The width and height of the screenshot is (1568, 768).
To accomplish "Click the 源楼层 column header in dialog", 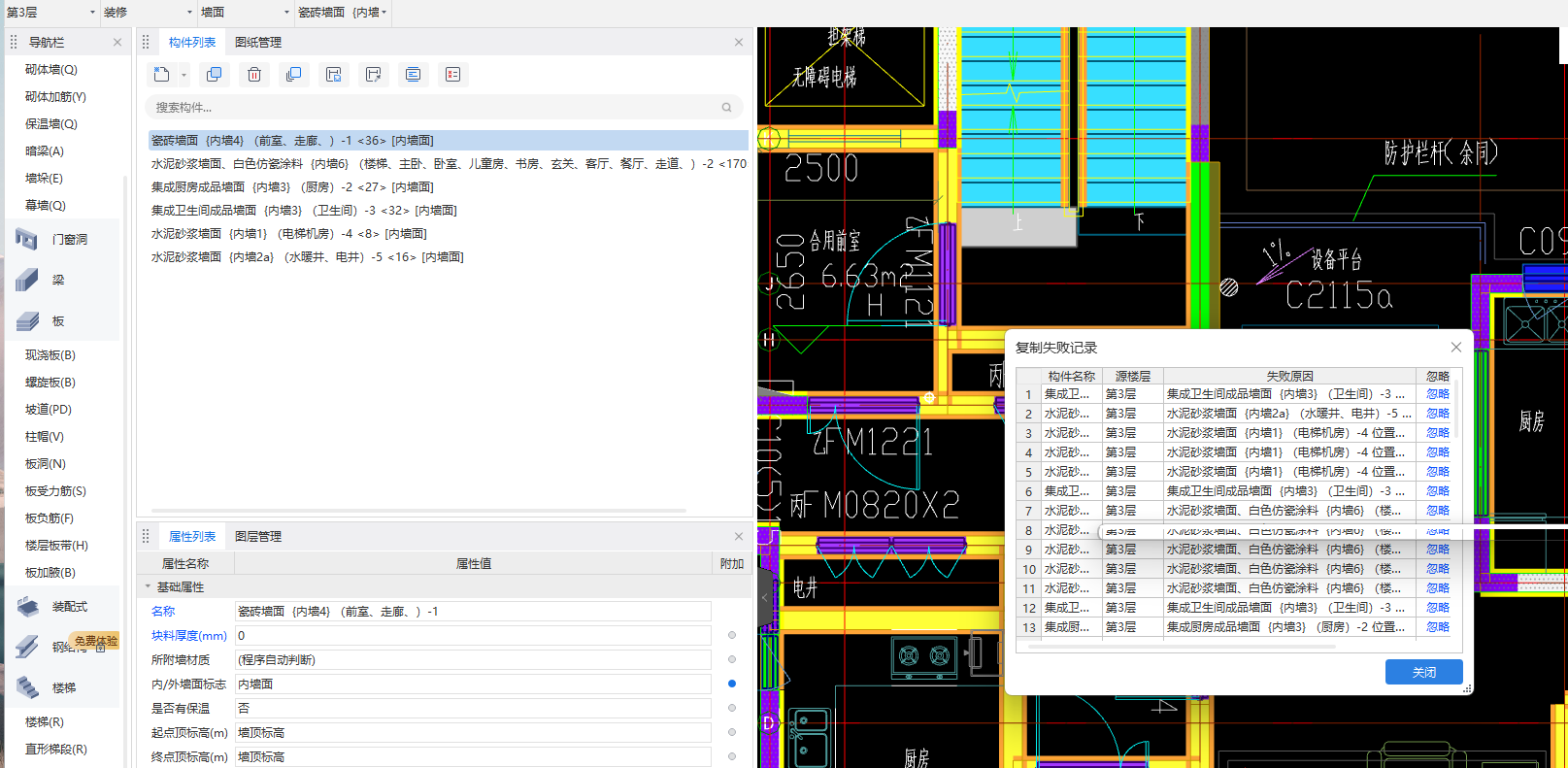I will pyautogui.click(x=1132, y=376).
